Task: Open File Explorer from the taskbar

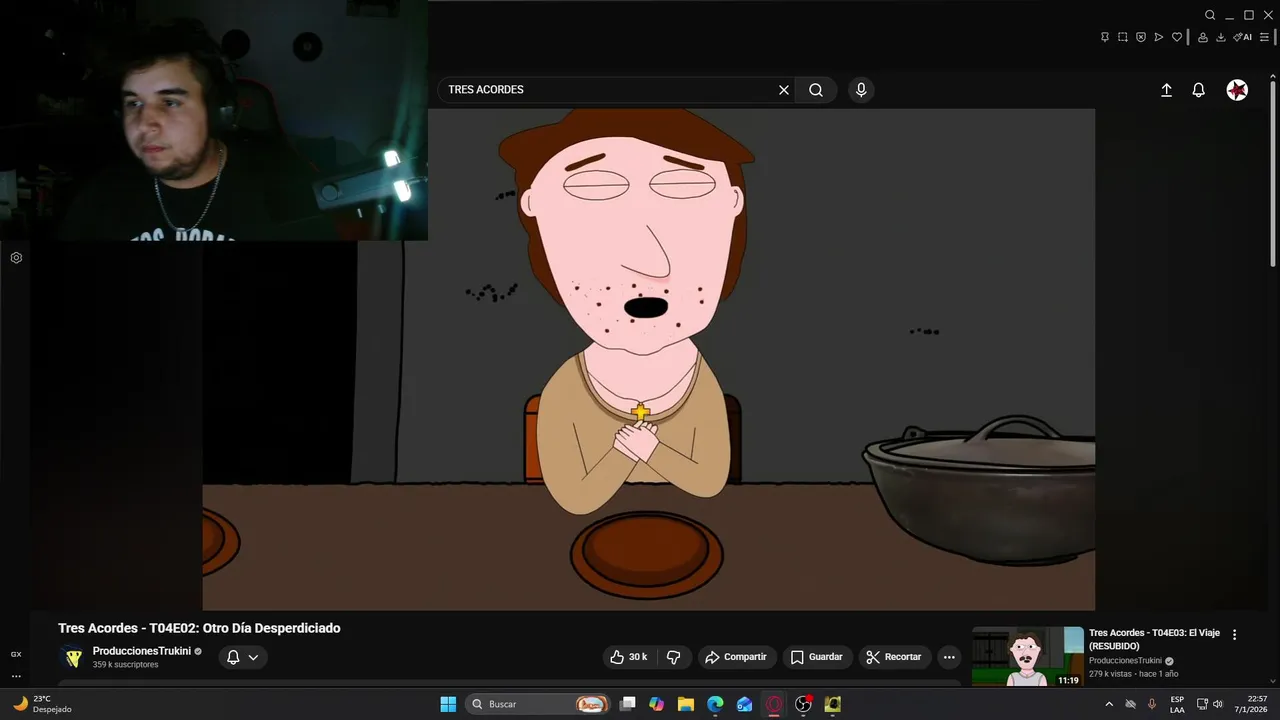Action: [x=686, y=704]
